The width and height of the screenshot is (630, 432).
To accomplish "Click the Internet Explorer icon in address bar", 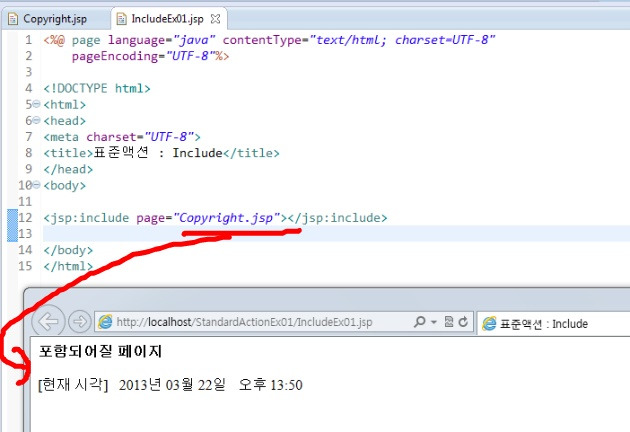I will [105, 322].
